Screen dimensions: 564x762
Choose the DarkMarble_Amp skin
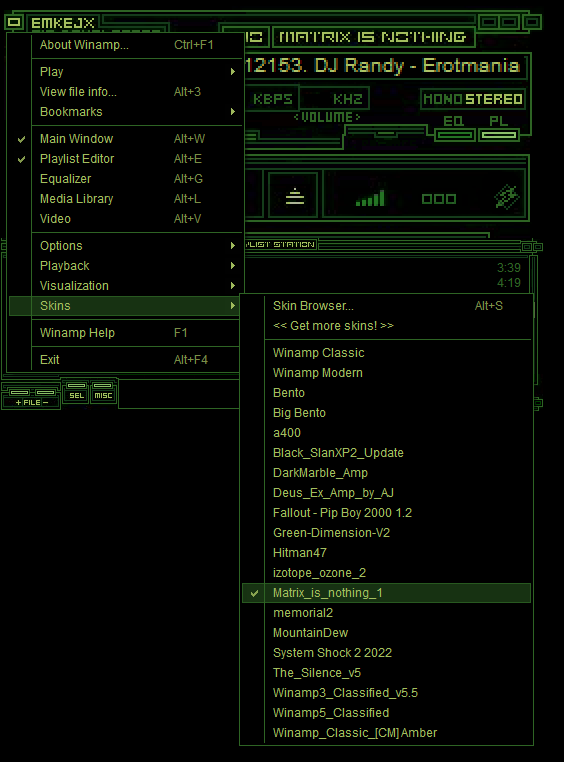click(386, 473)
